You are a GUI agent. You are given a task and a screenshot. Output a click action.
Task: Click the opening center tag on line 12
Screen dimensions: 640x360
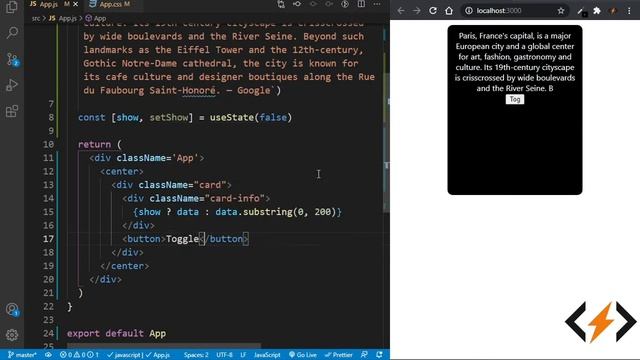point(122,171)
